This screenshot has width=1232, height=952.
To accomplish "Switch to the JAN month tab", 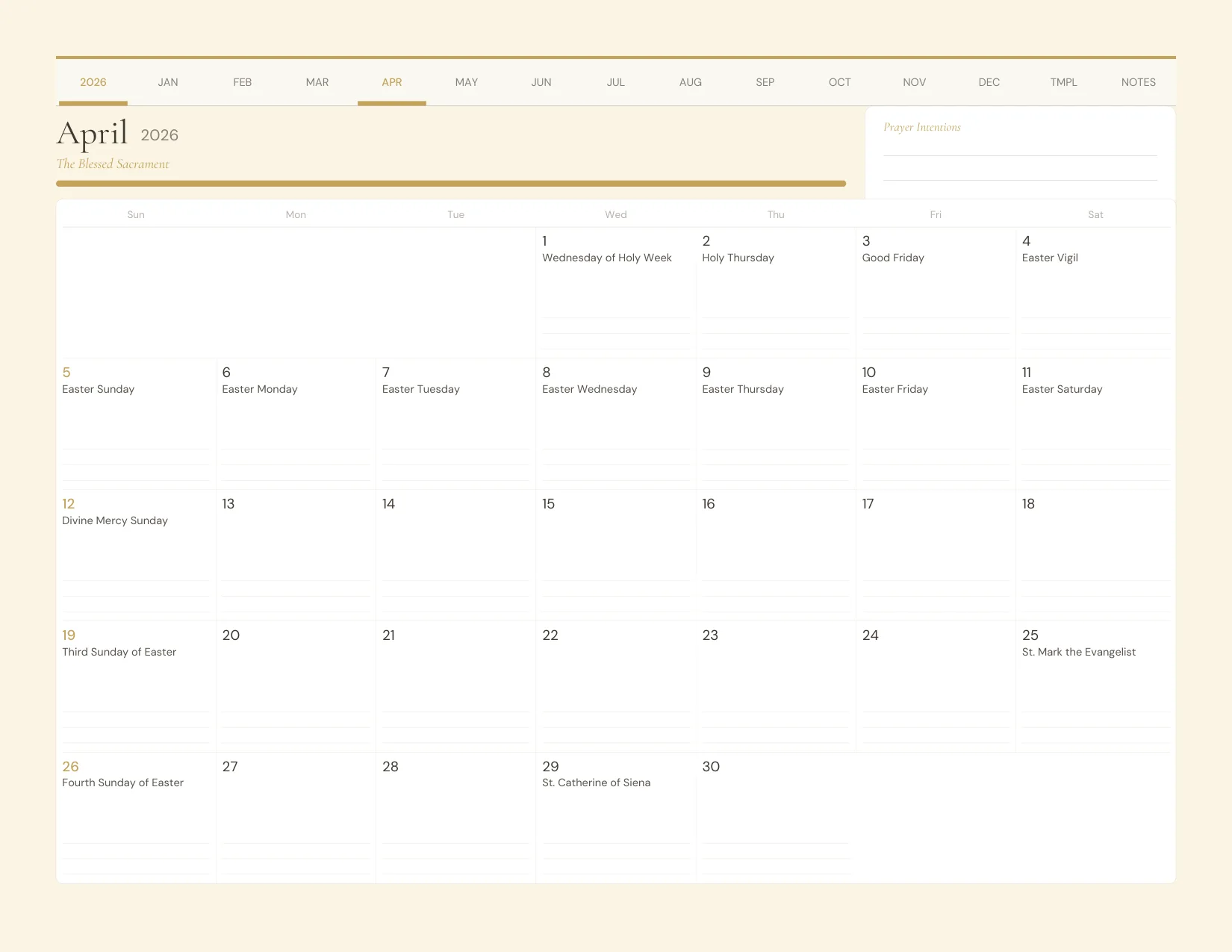I will coord(167,82).
